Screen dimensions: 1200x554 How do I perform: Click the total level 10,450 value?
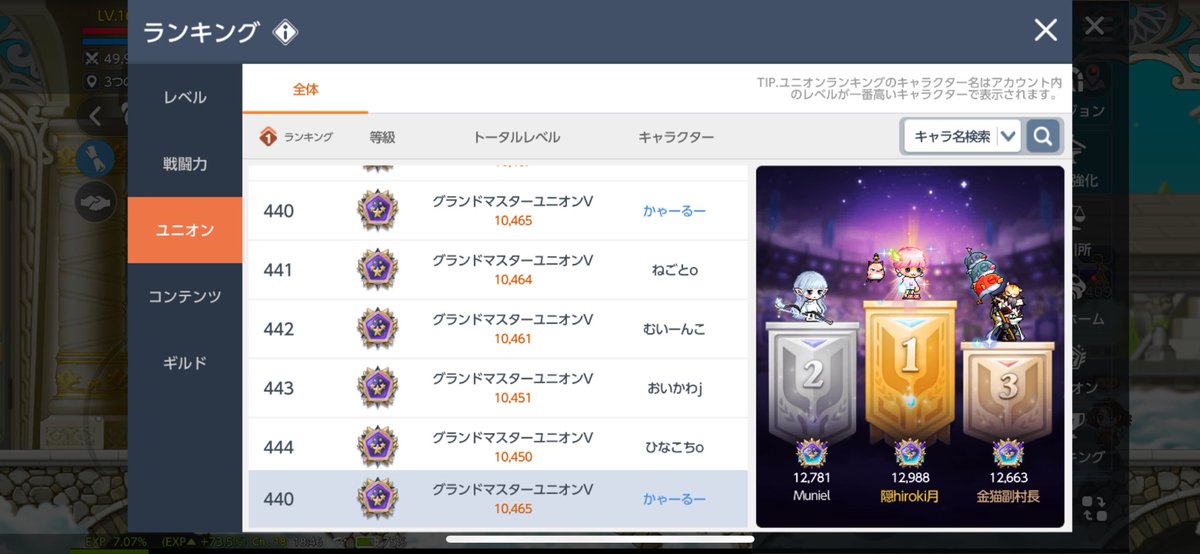click(x=513, y=456)
